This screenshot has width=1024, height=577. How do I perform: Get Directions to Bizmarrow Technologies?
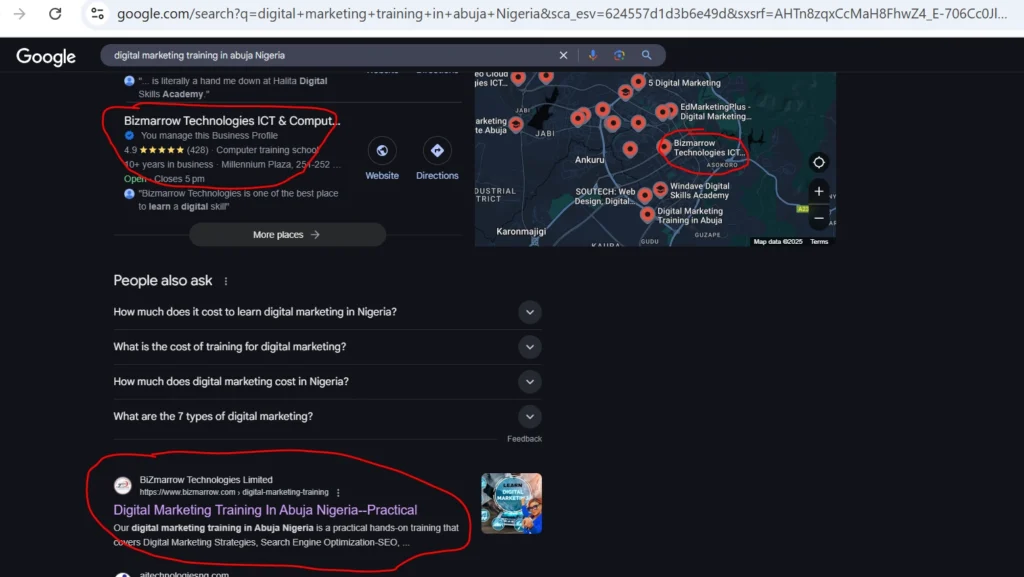coord(437,151)
